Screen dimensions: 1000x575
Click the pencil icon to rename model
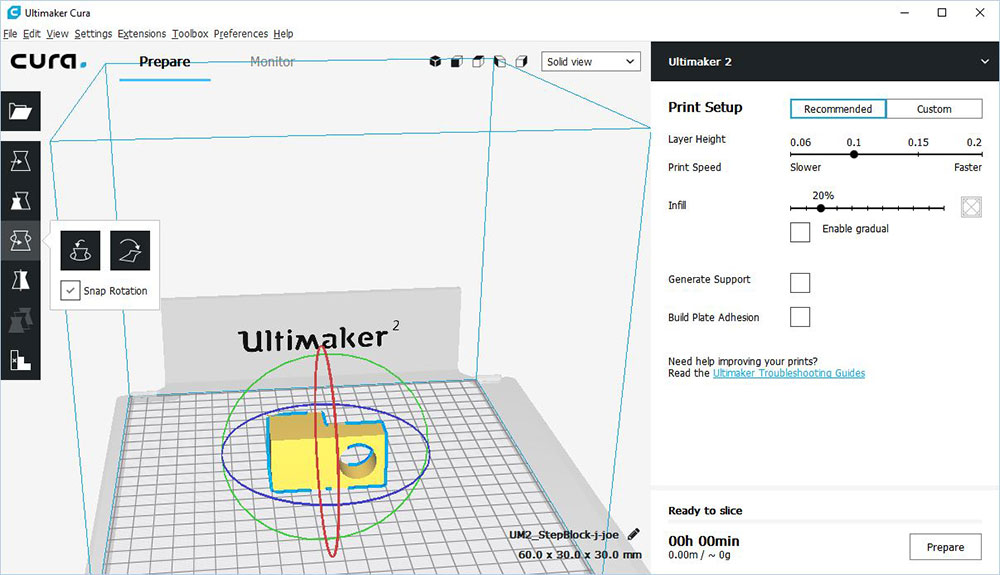coord(634,535)
